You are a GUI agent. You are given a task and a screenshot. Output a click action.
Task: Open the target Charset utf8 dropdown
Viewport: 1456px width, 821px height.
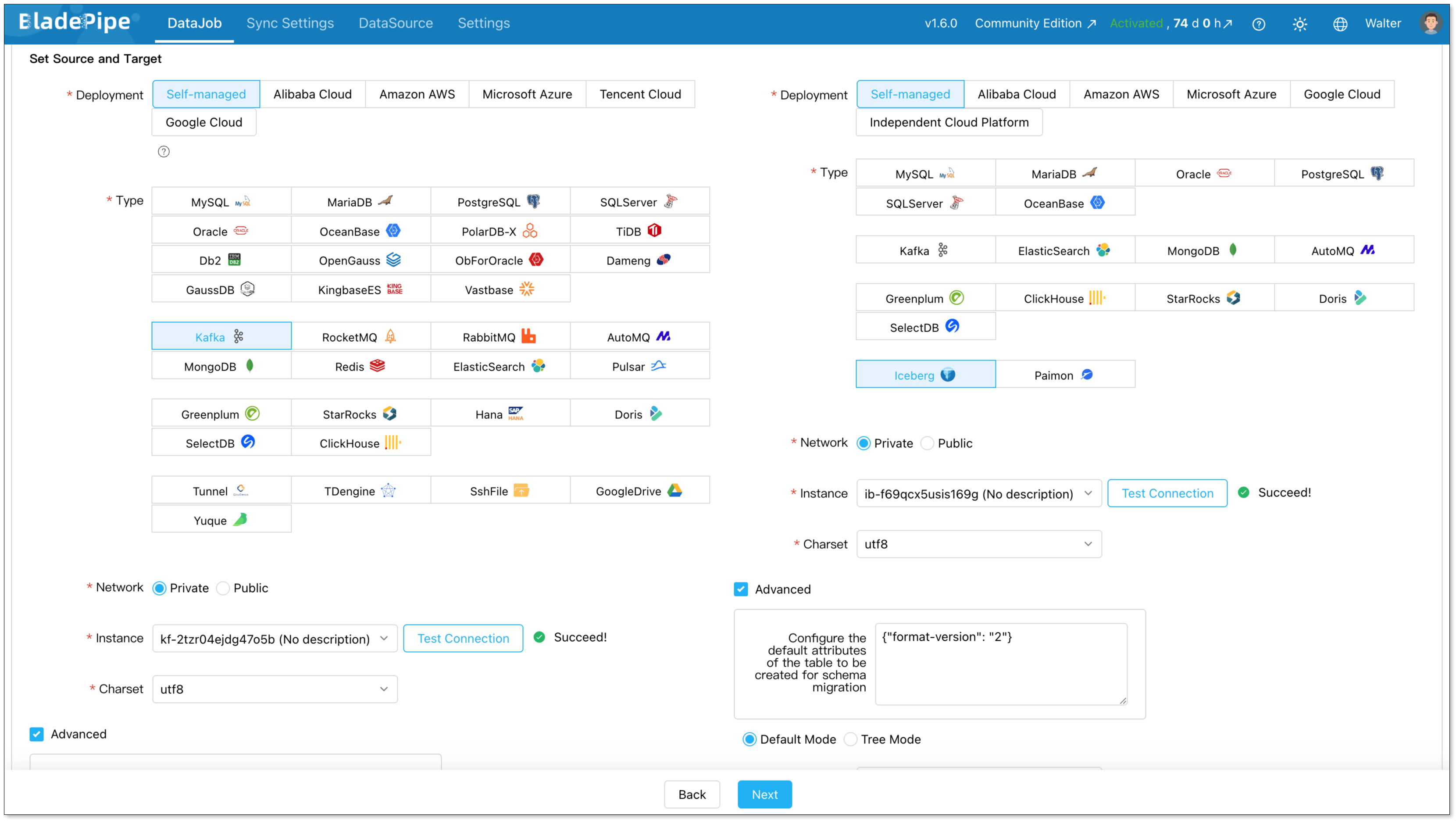pyautogui.click(x=979, y=544)
